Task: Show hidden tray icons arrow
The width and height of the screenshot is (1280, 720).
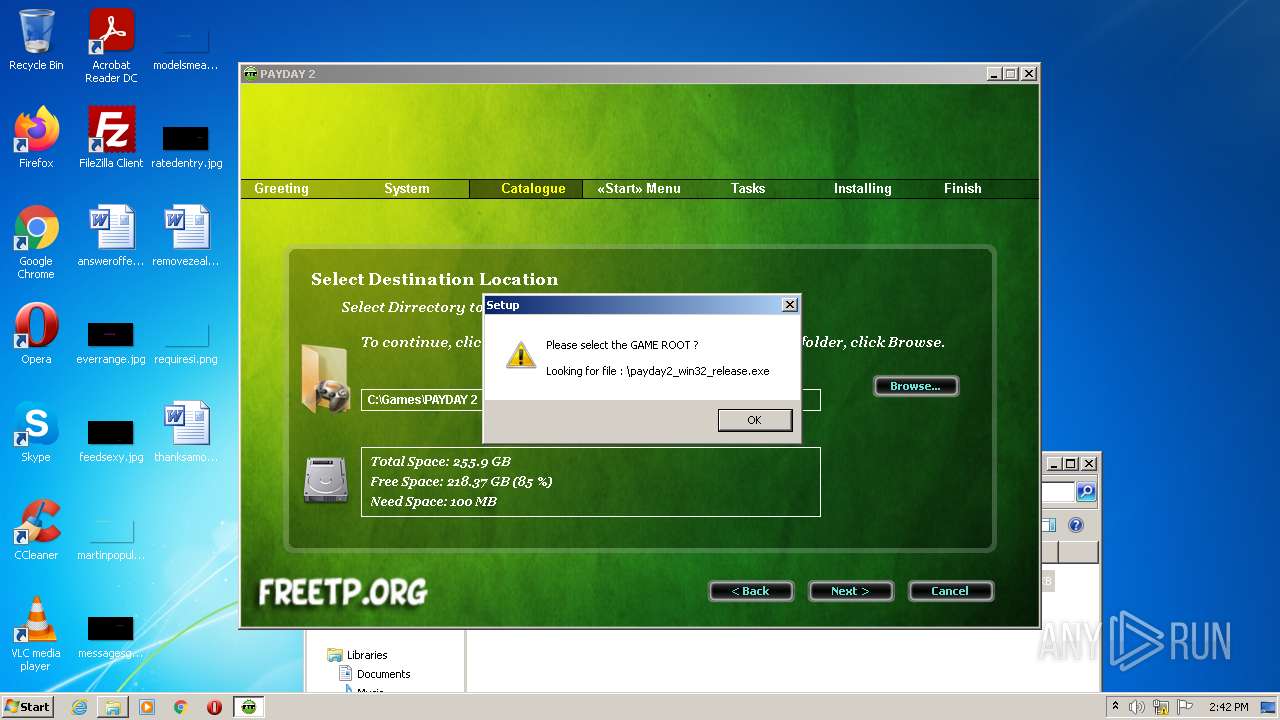Action: [1114, 707]
